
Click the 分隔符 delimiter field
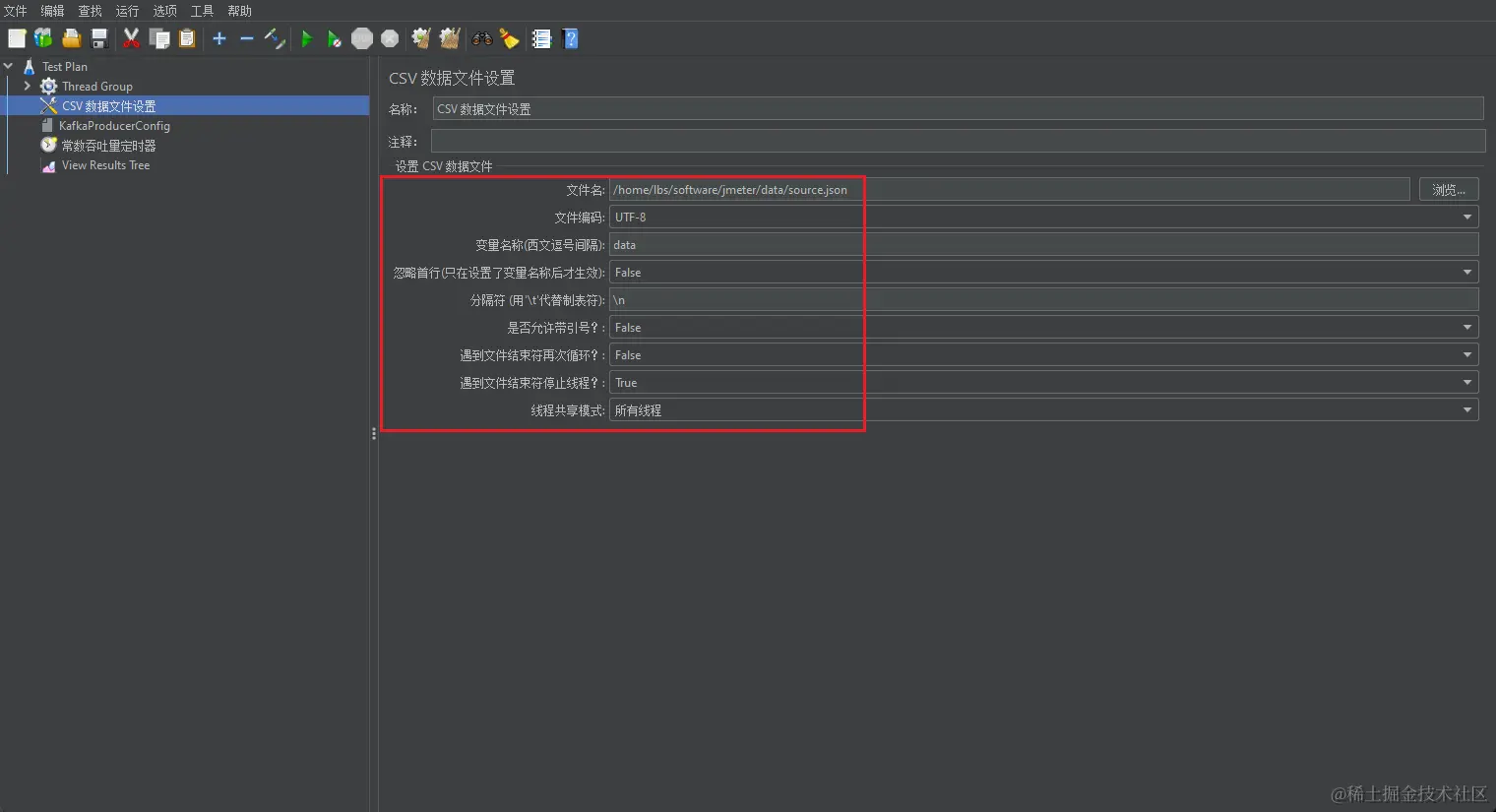pos(1044,299)
